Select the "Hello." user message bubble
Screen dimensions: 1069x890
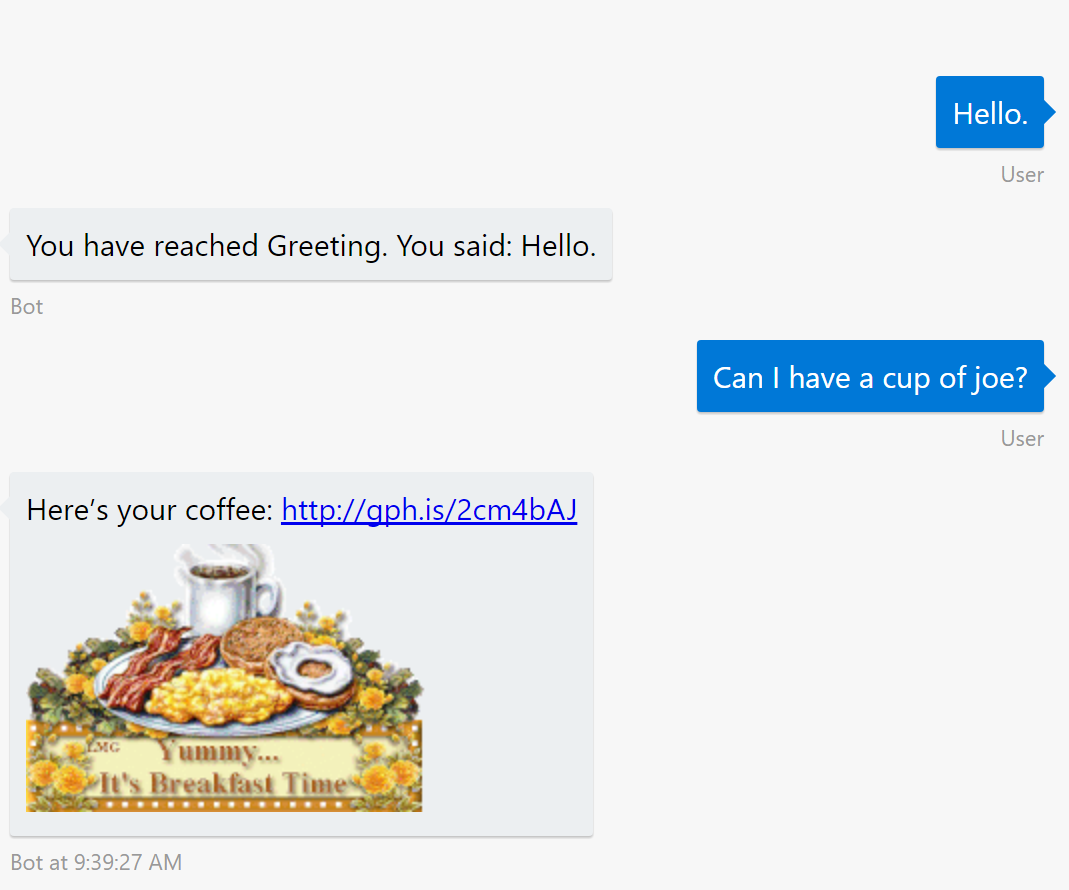tap(989, 112)
